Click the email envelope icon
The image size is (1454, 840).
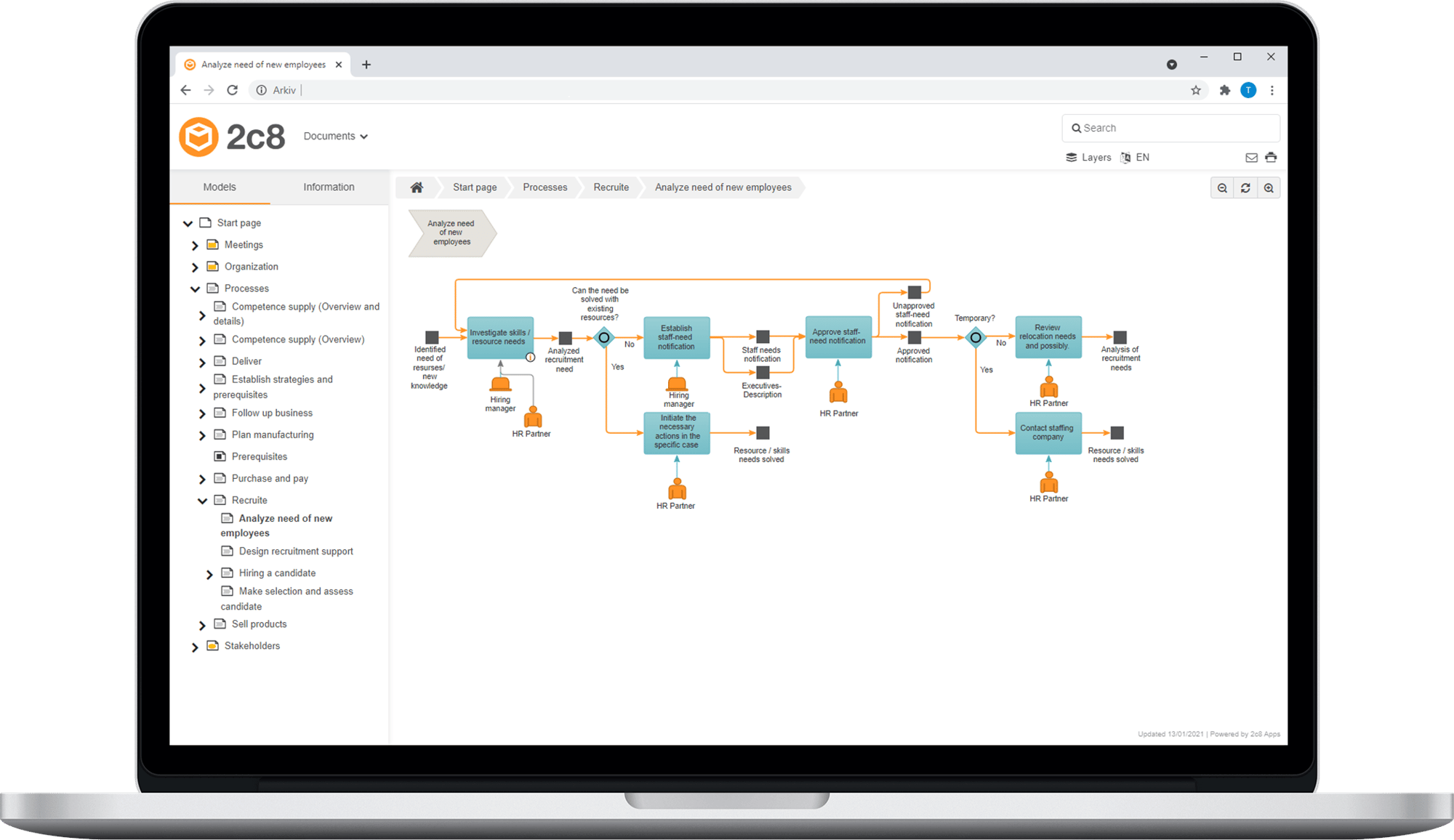1251,158
